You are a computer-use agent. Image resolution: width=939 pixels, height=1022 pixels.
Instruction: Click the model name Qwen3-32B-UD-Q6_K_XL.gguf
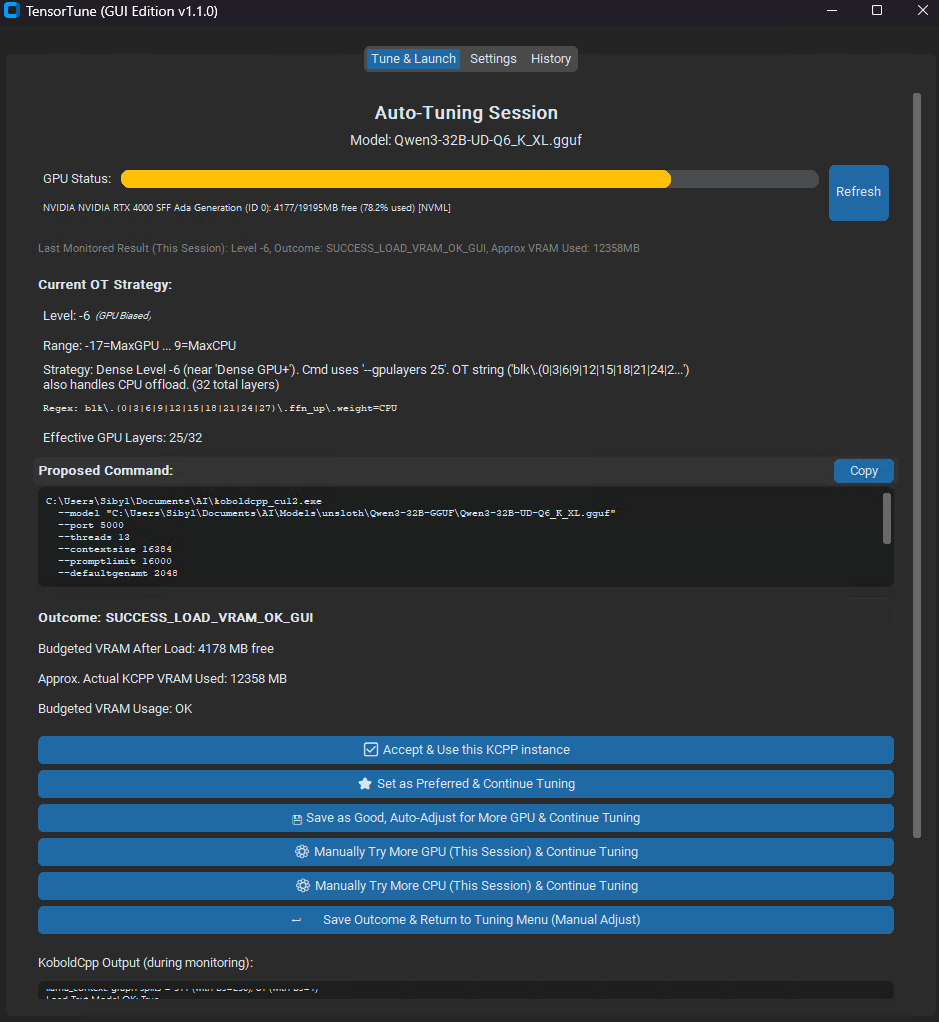click(x=488, y=140)
